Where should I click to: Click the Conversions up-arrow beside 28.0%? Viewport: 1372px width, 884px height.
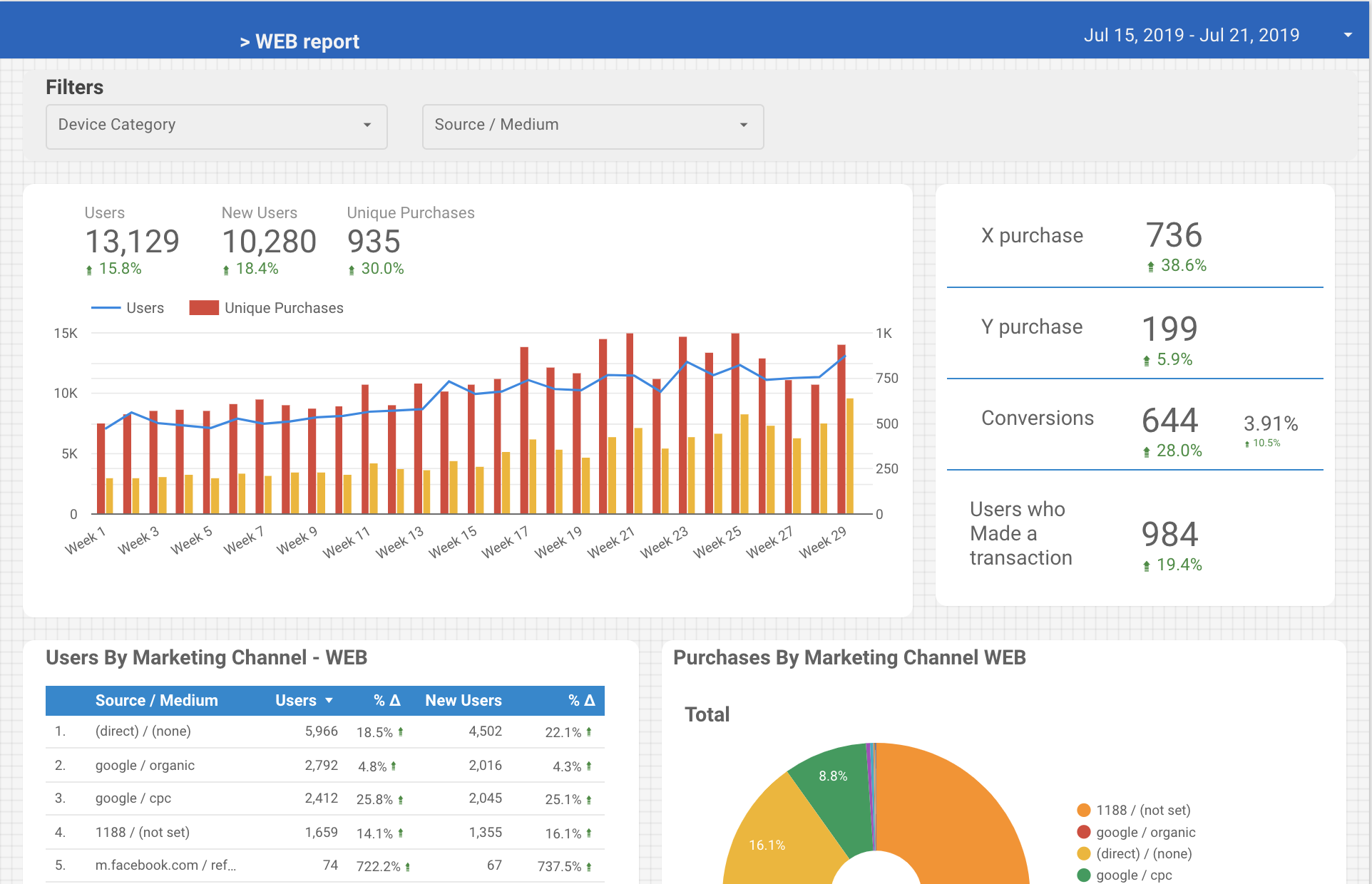[1147, 452]
